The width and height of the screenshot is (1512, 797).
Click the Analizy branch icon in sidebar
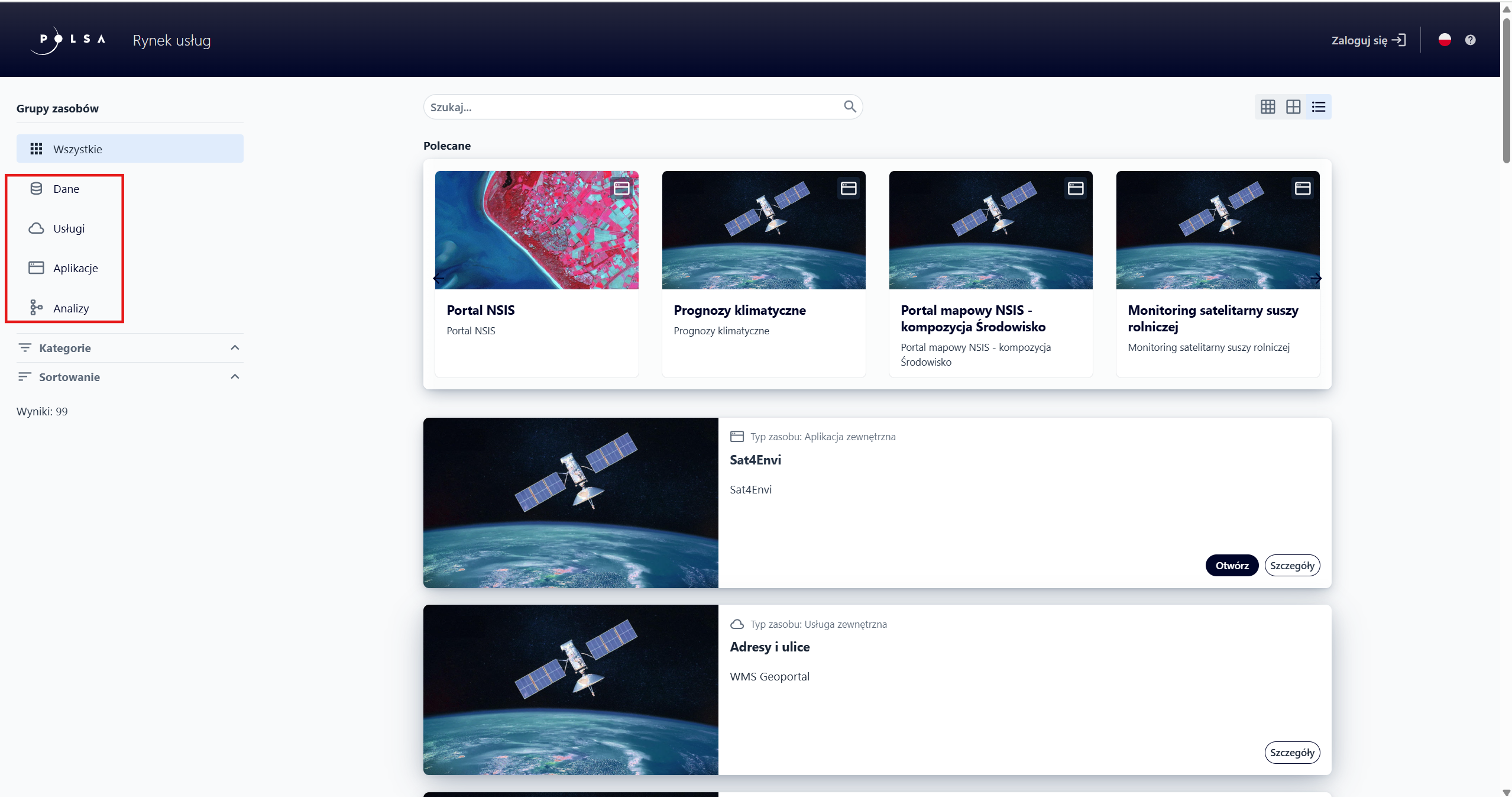coord(36,308)
